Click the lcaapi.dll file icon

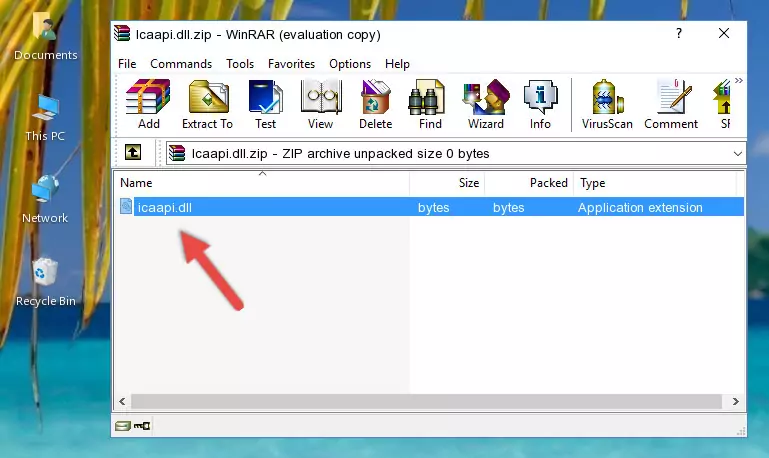(x=126, y=206)
